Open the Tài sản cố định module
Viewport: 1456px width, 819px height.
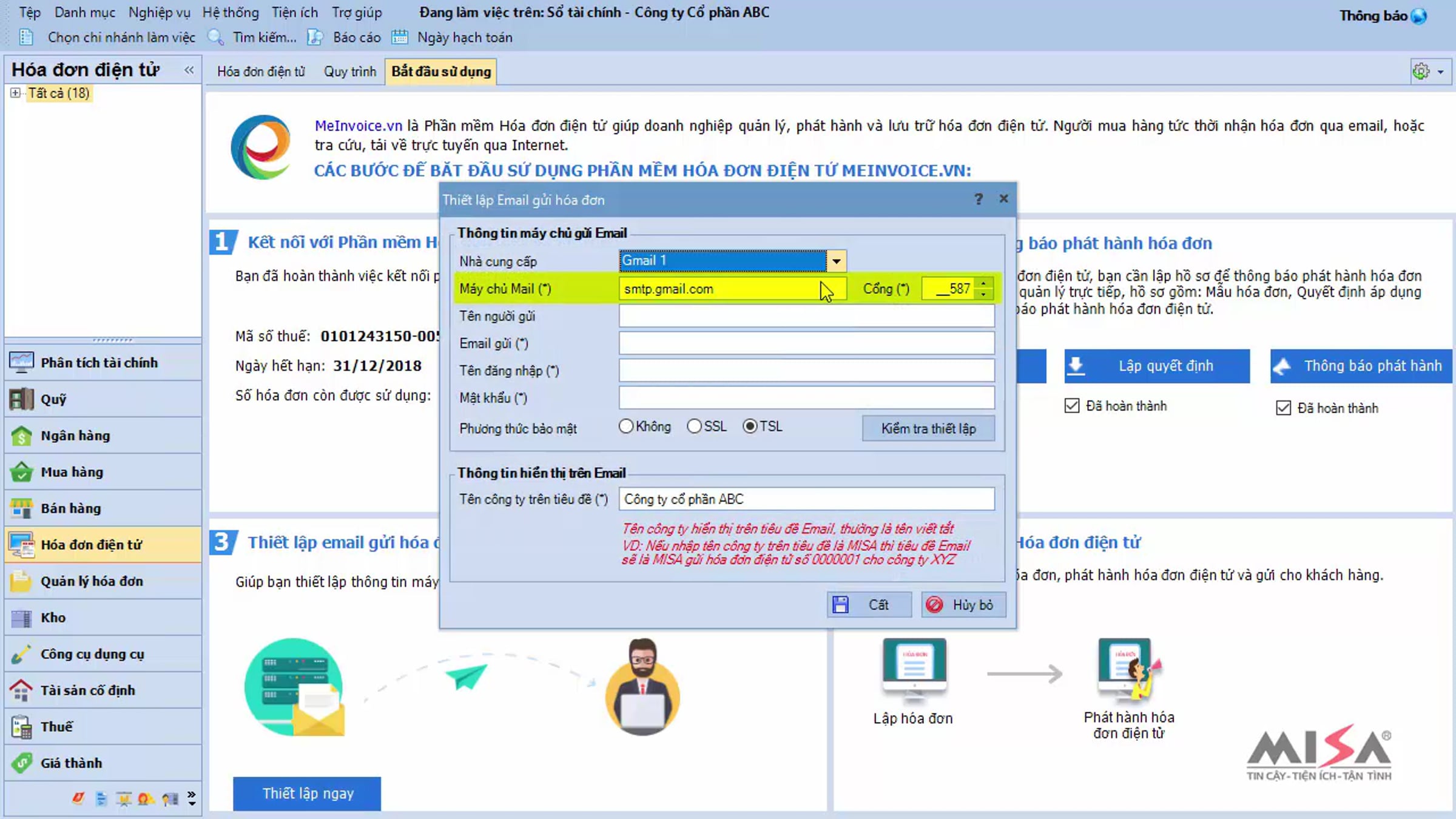point(103,690)
